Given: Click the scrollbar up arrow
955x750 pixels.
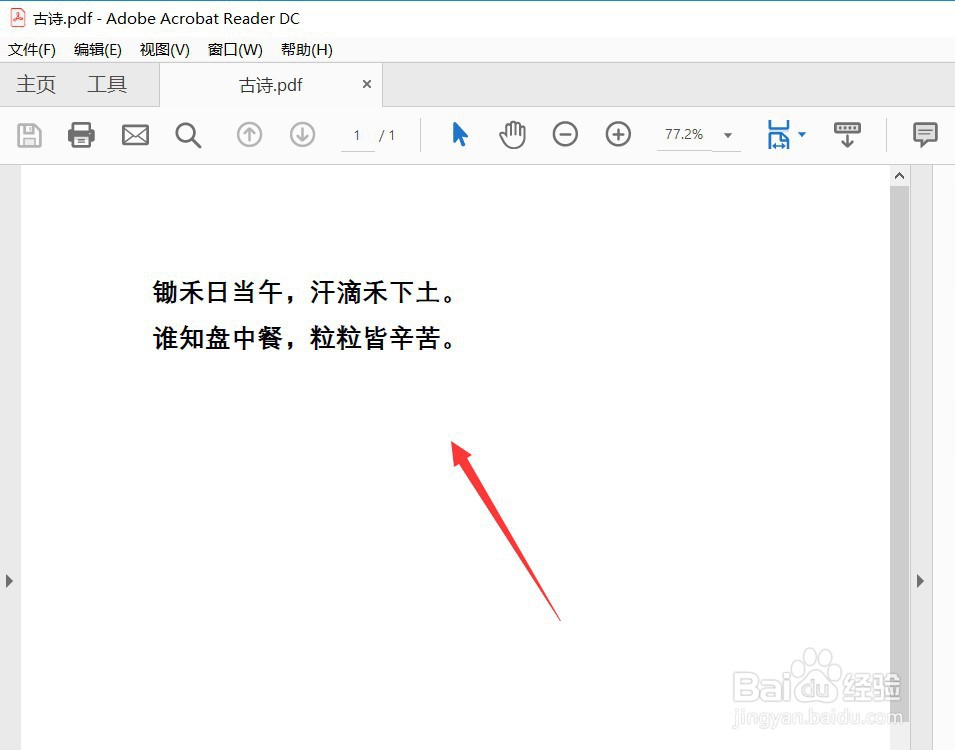Looking at the screenshot, I should (x=899, y=176).
